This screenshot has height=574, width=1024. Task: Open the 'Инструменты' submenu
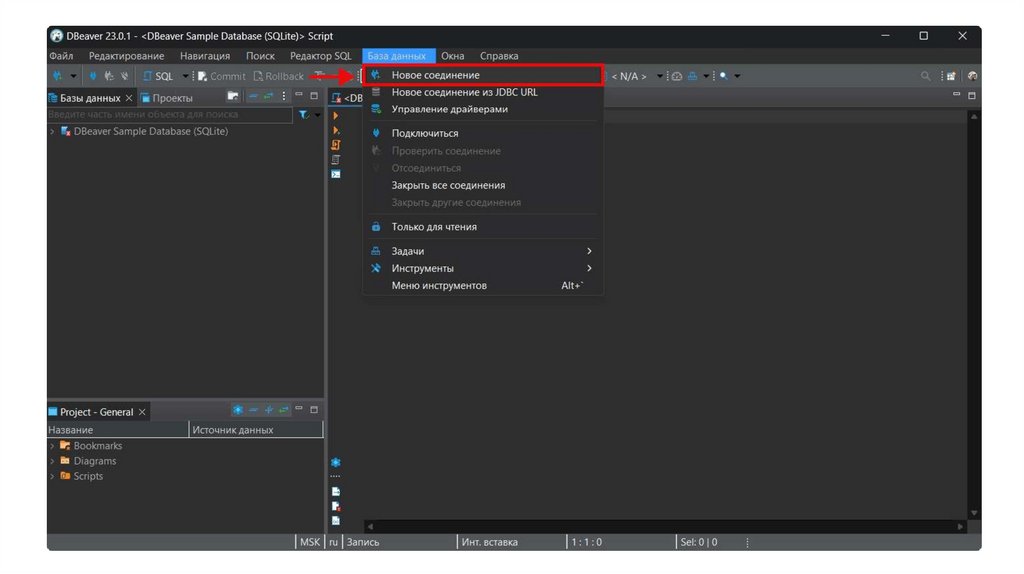coord(422,268)
